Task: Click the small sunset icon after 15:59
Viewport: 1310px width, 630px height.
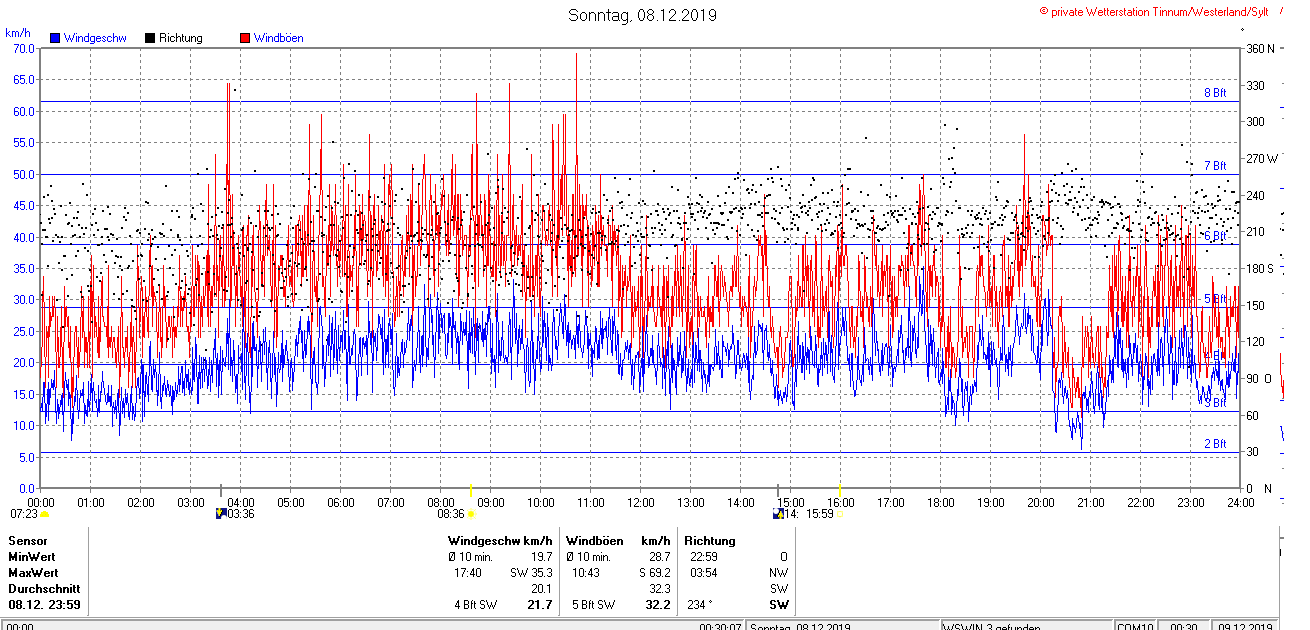Action: coord(841,514)
